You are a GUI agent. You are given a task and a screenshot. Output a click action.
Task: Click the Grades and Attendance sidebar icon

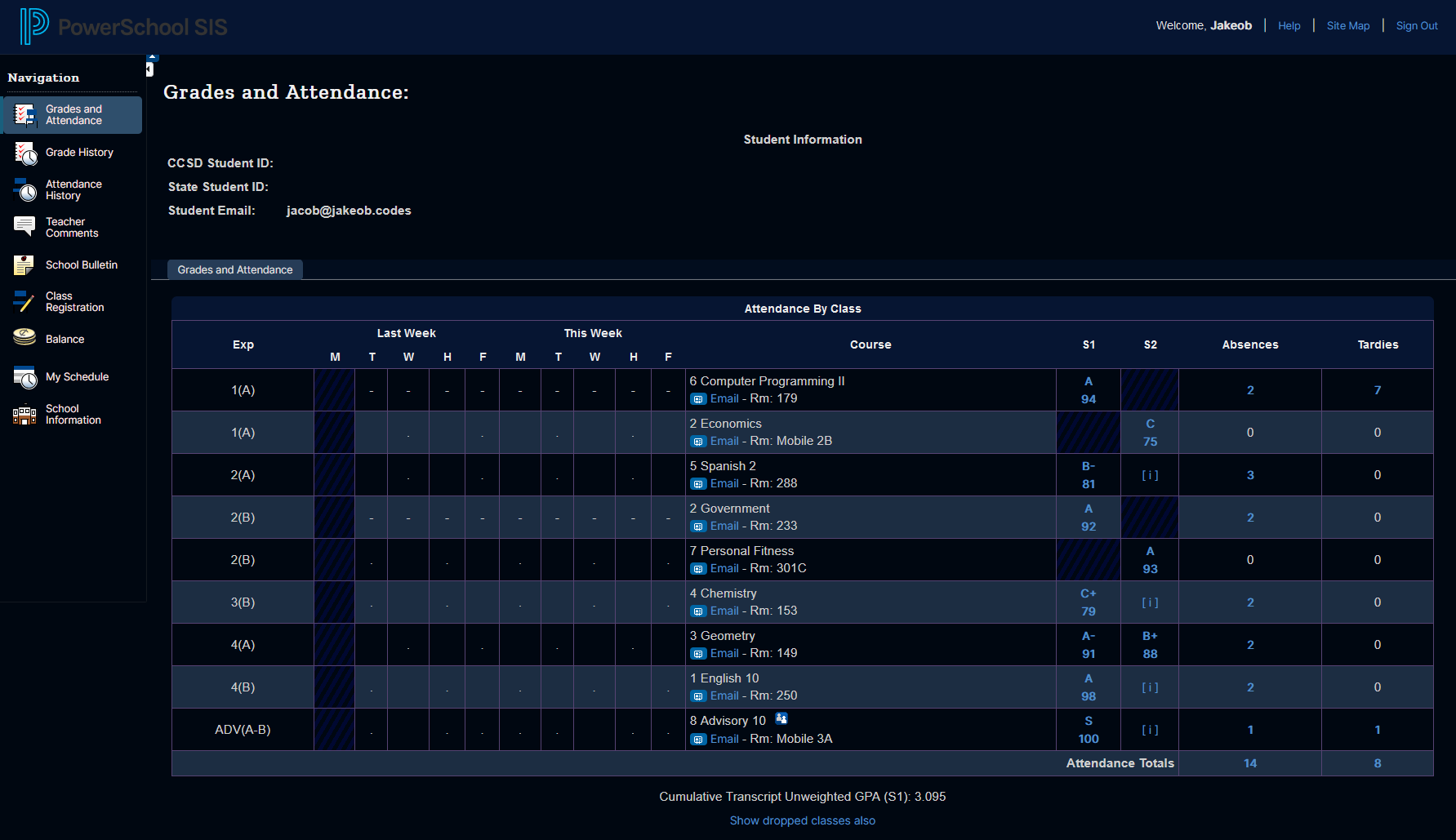(25, 115)
